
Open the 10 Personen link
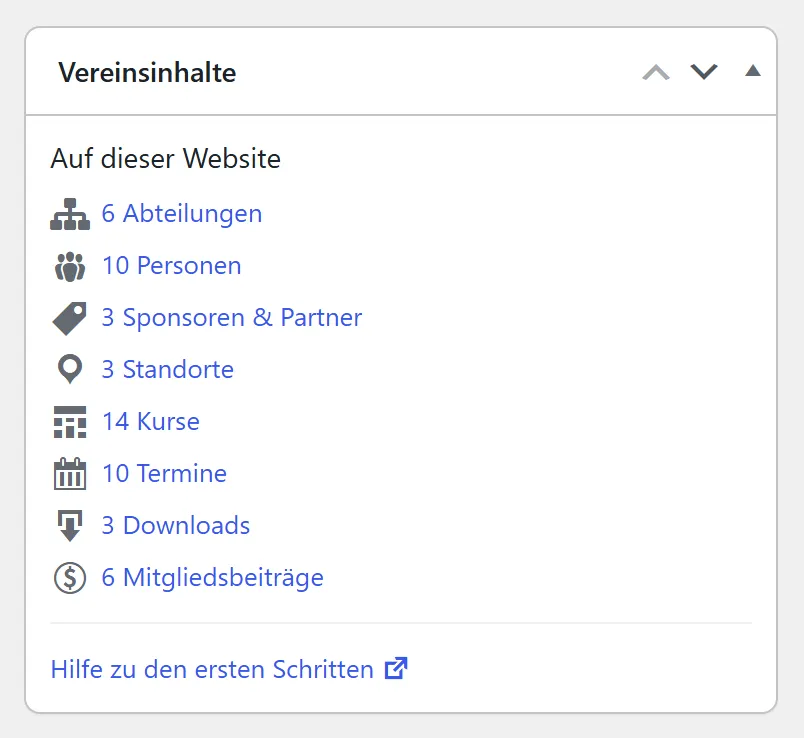pos(172,266)
